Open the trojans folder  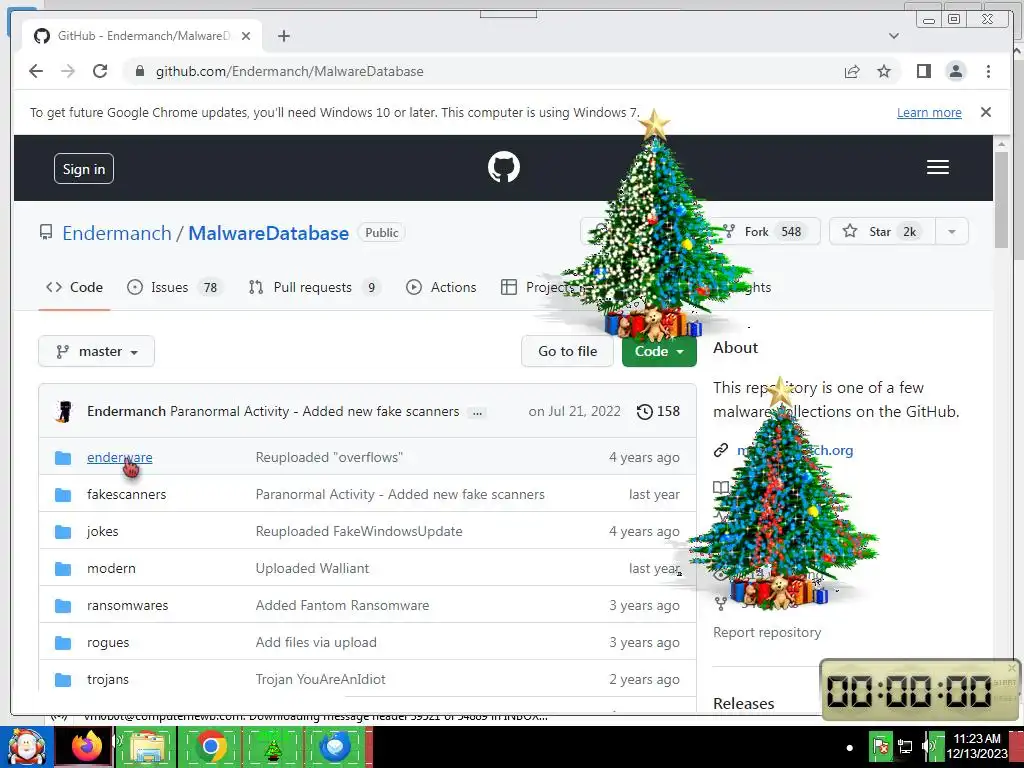pyautogui.click(x=108, y=679)
